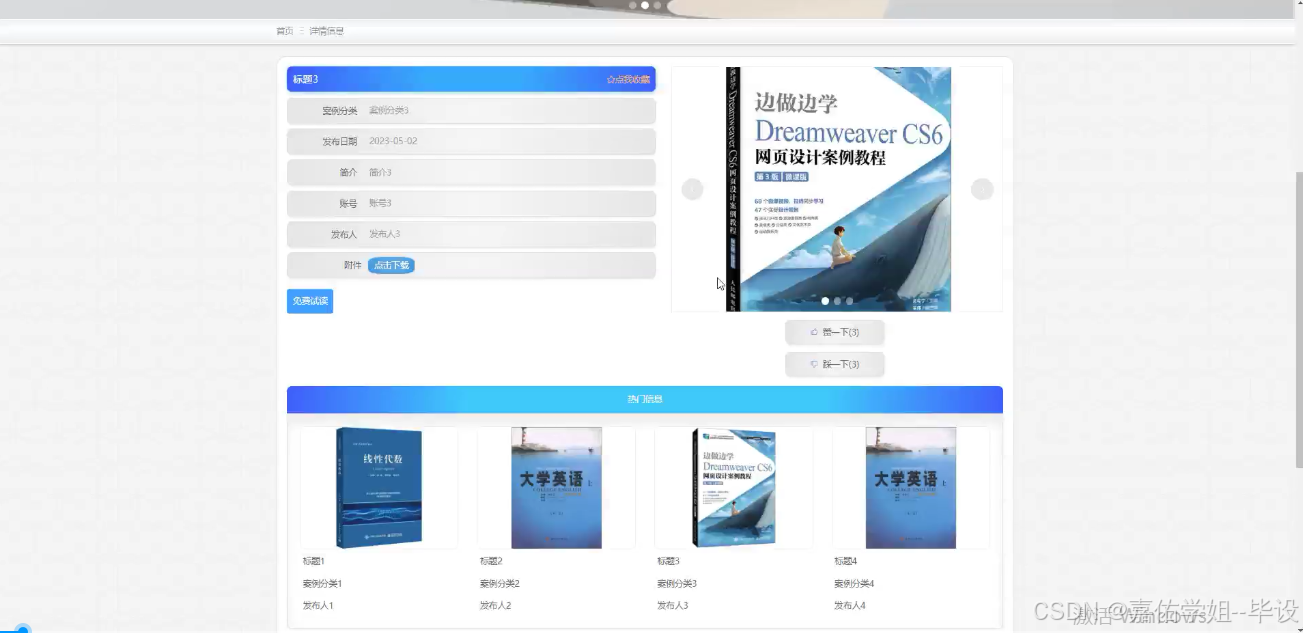1303x633 pixels.
Task: Click the 简介3 value in detail panel
Action: 380,172
